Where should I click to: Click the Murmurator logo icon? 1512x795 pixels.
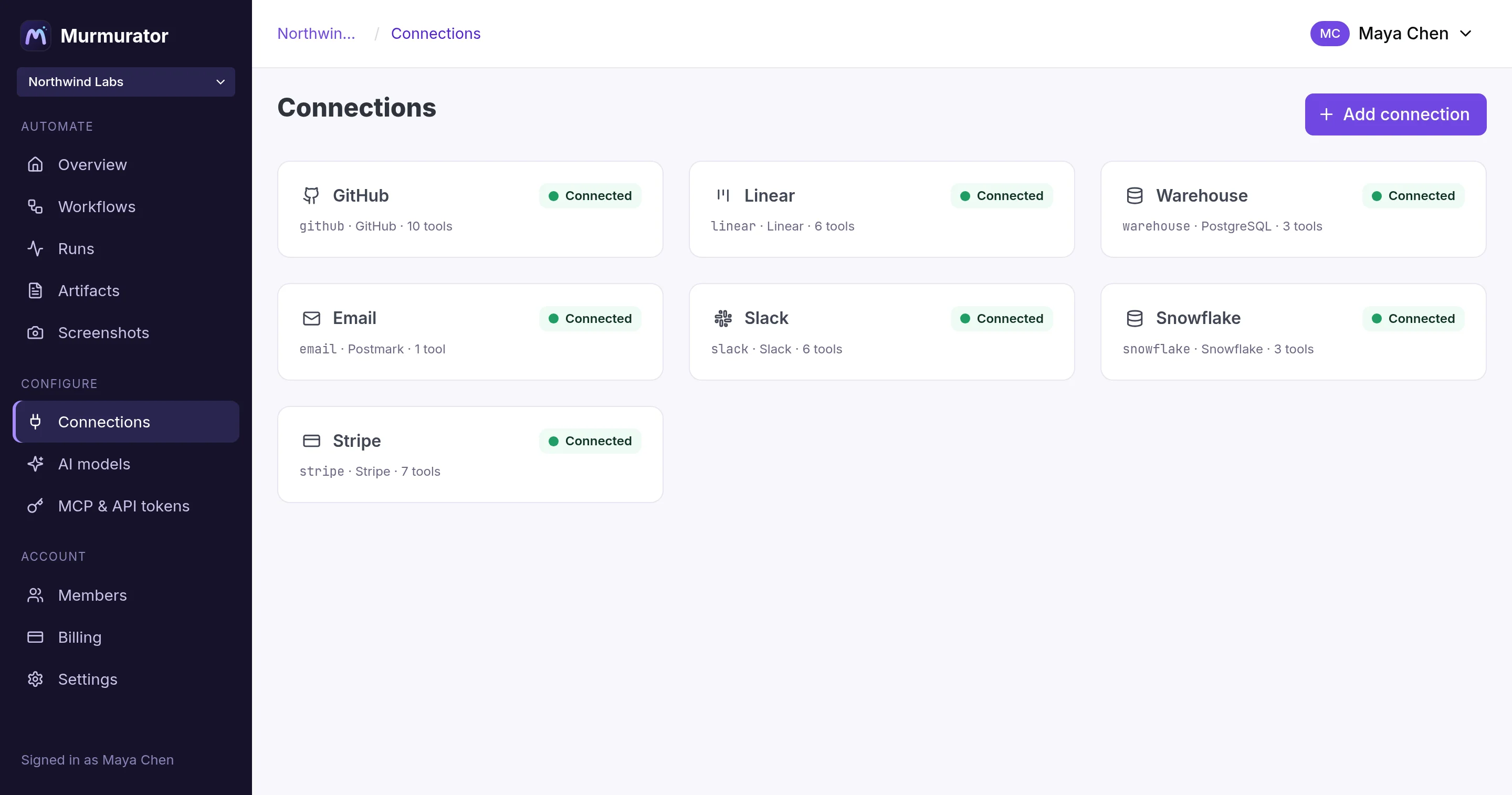tap(35, 36)
